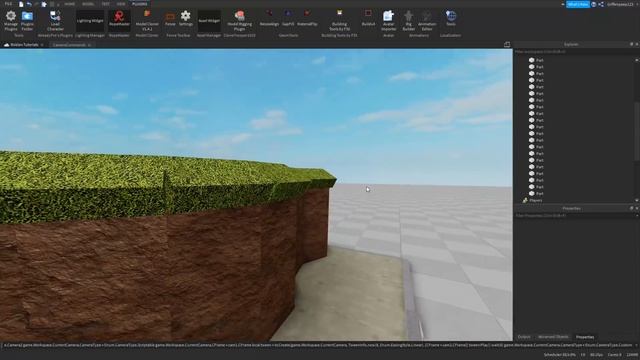
Task: Click the What's New button
Action: [578, 4]
